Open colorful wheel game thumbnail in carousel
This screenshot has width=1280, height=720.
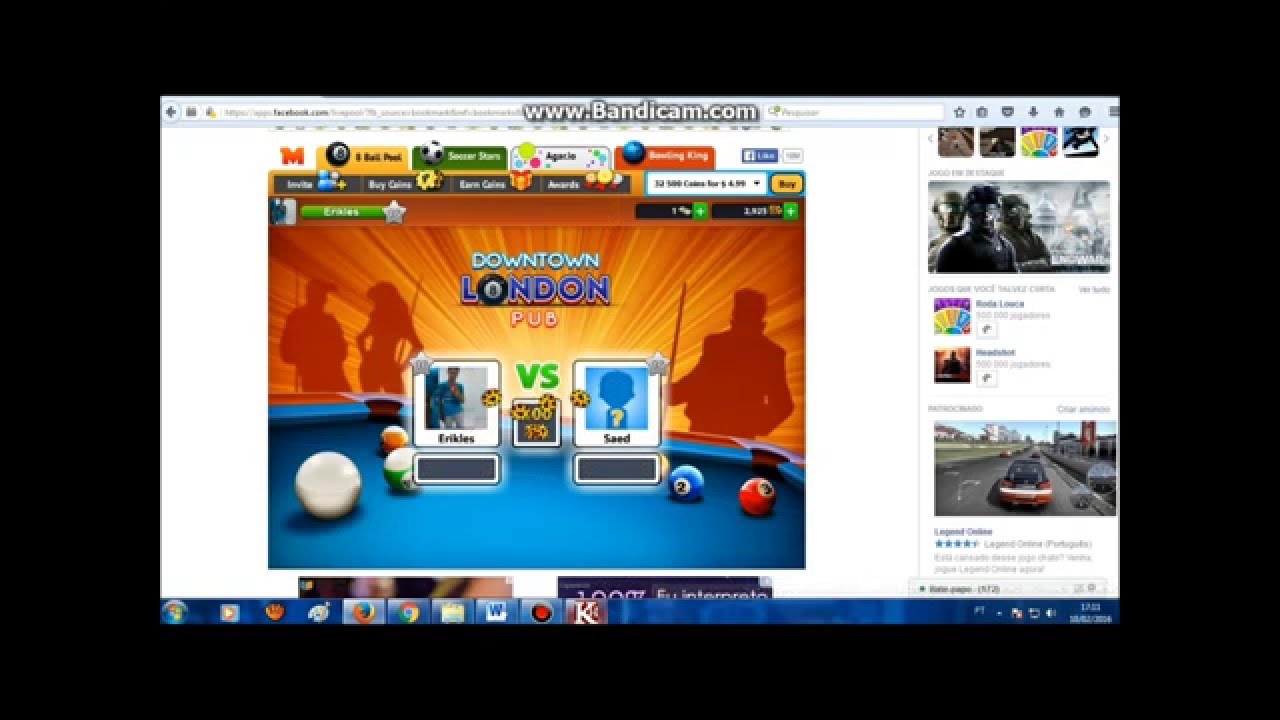tap(1039, 141)
